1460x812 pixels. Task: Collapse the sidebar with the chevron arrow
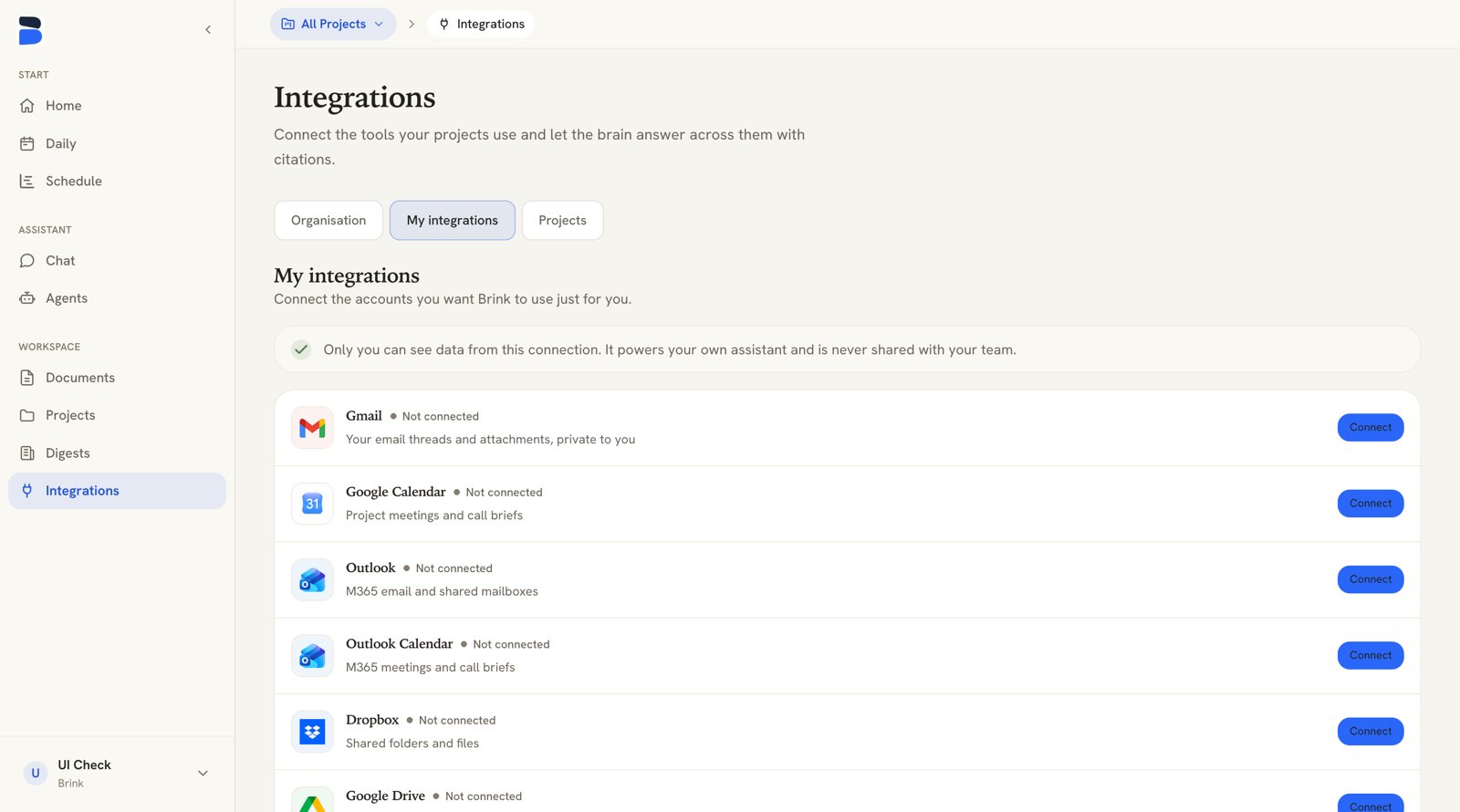tap(208, 30)
